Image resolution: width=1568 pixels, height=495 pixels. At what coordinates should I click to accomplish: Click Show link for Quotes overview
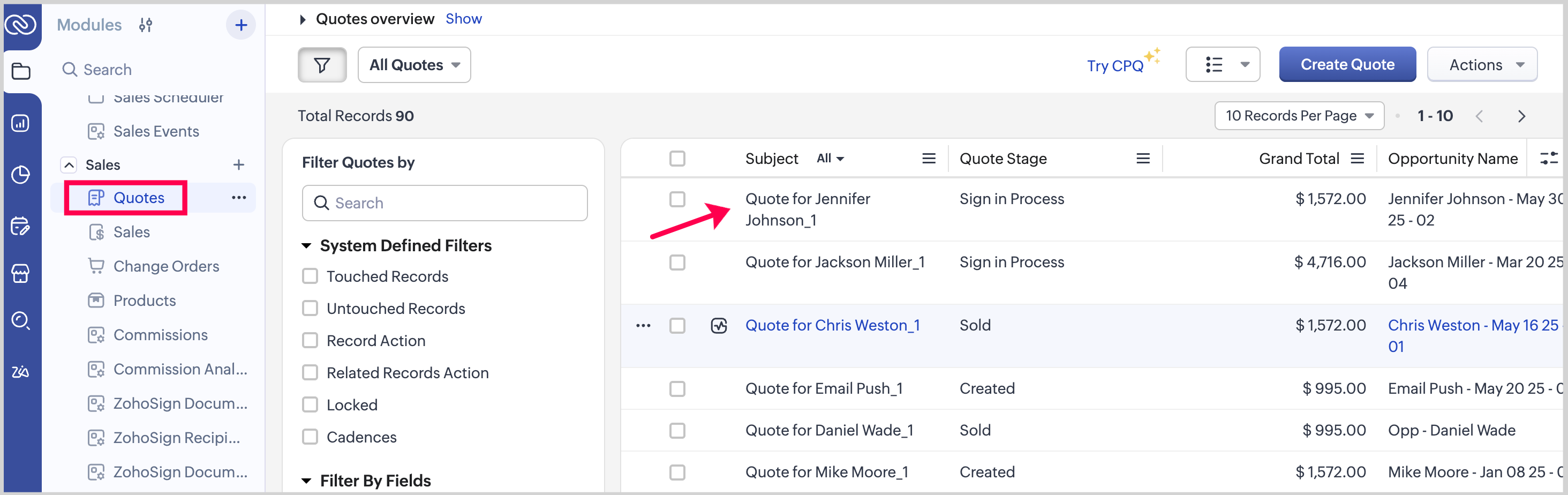click(x=463, y=19)
